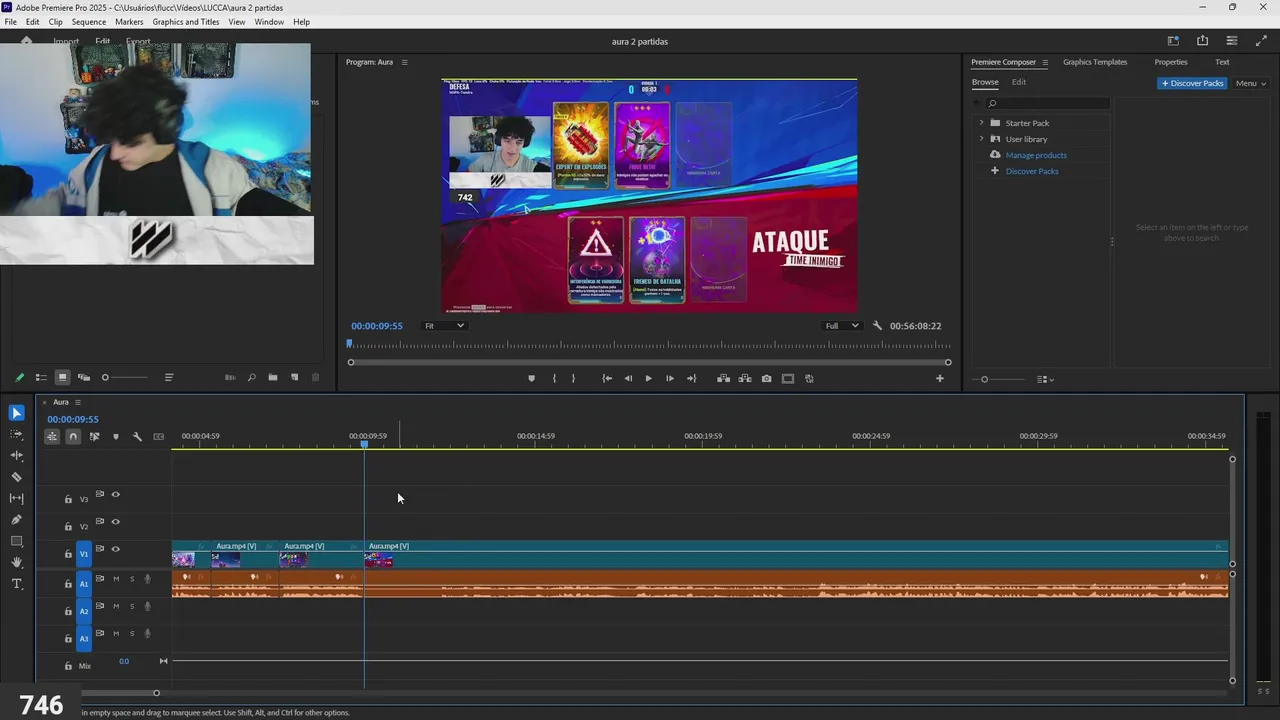The width and height of the screenshot is (1280, 720).
Task: Switch to the Properties tab
Action: pyautogui.click(x=1171, y=62)
